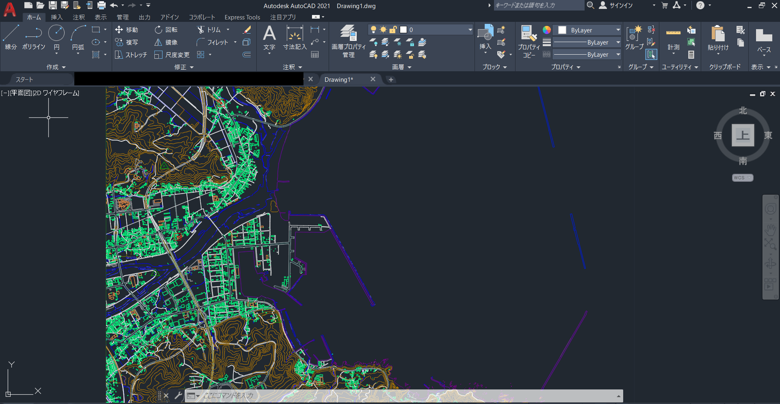Select the 線分 line tool
Screen dimensions: 780x404
pos(11,37)
